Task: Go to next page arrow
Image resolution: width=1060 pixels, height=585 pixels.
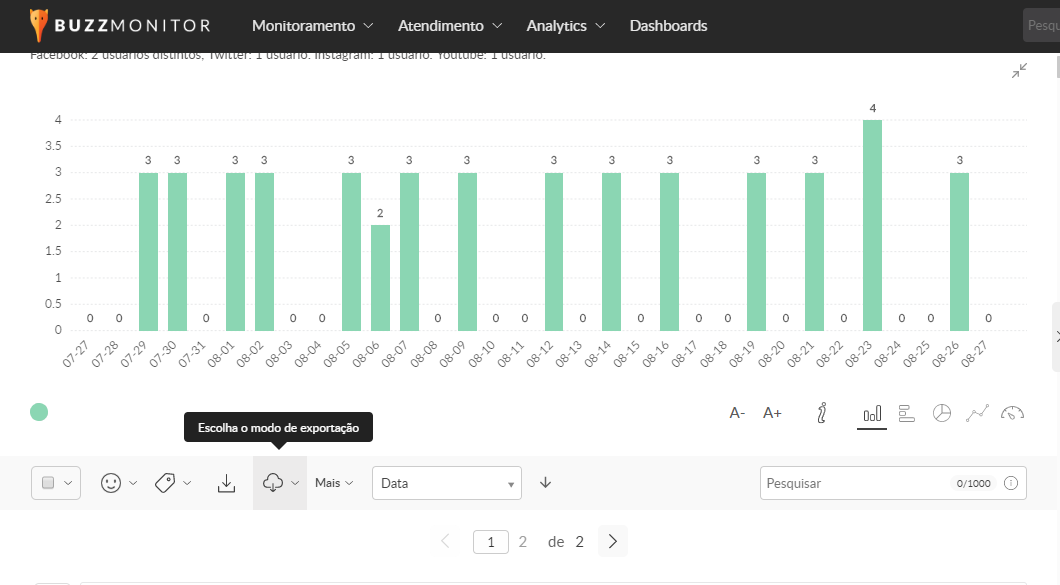Action: coord(613,542)
